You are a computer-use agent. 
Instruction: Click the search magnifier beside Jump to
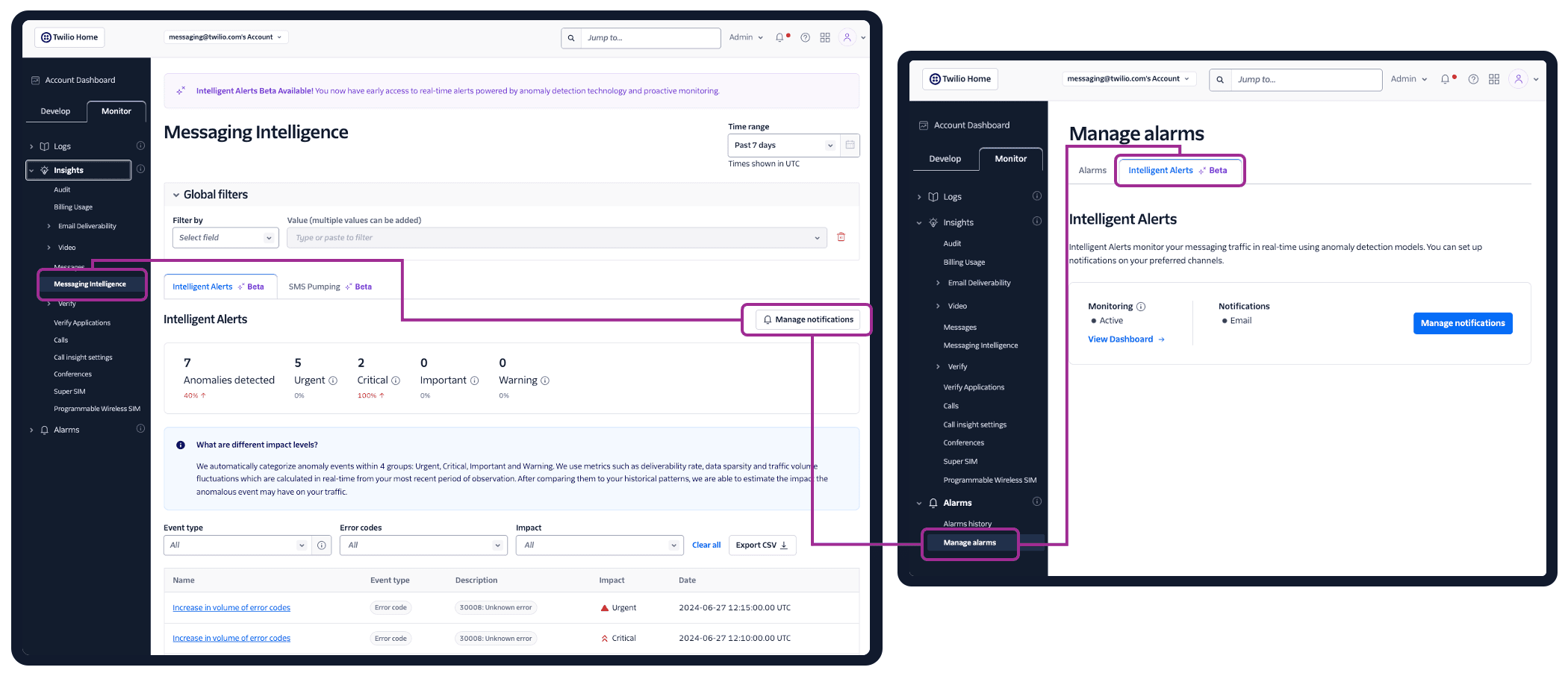(570, 38)
